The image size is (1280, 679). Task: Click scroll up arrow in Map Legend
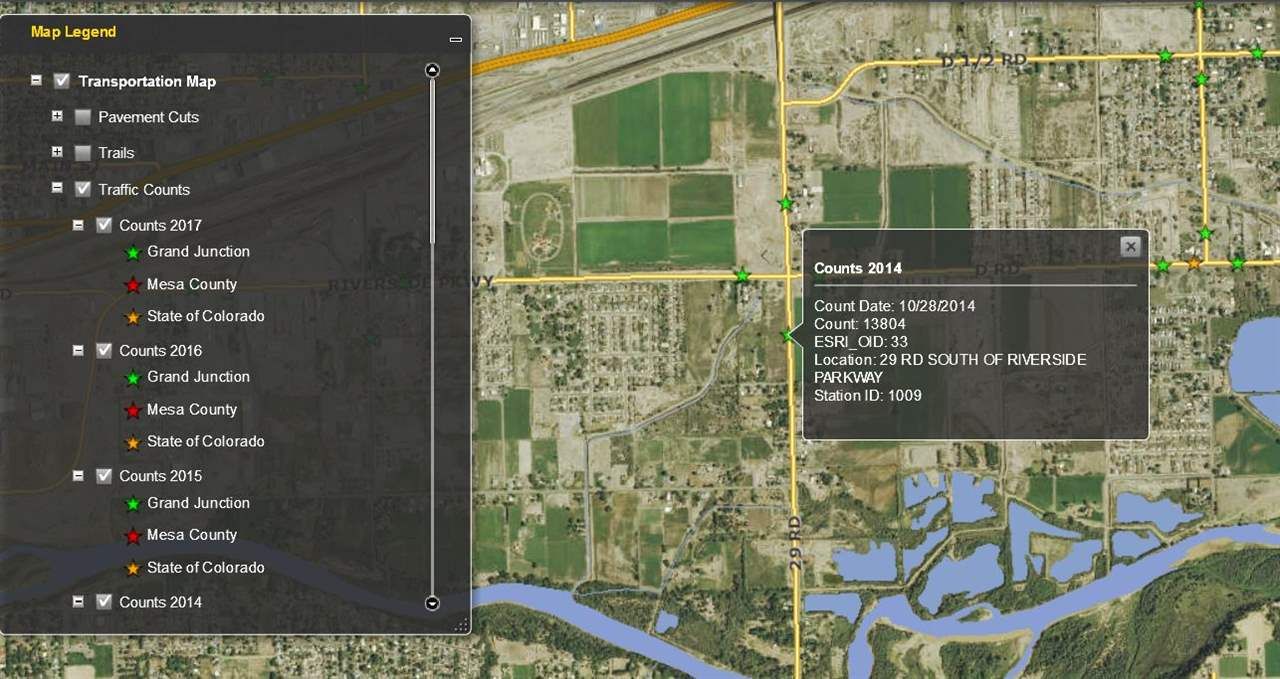click(x=432, y=70)
